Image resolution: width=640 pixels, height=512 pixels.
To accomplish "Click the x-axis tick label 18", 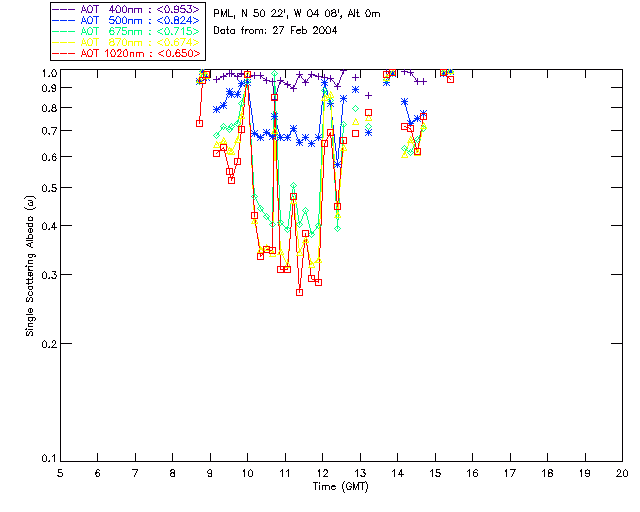I will (x=548, y=473).
